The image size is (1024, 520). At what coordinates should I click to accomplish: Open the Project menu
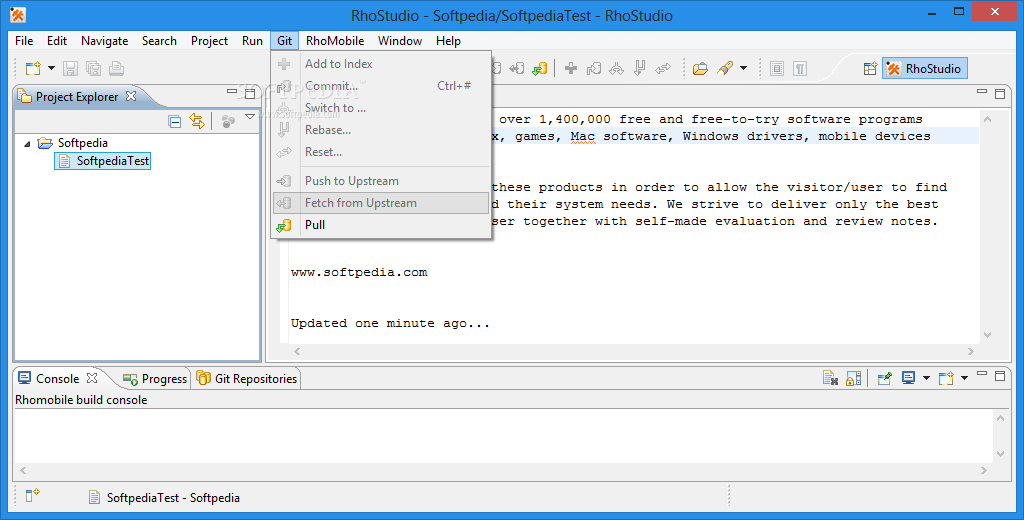click(x=209, y=41)
